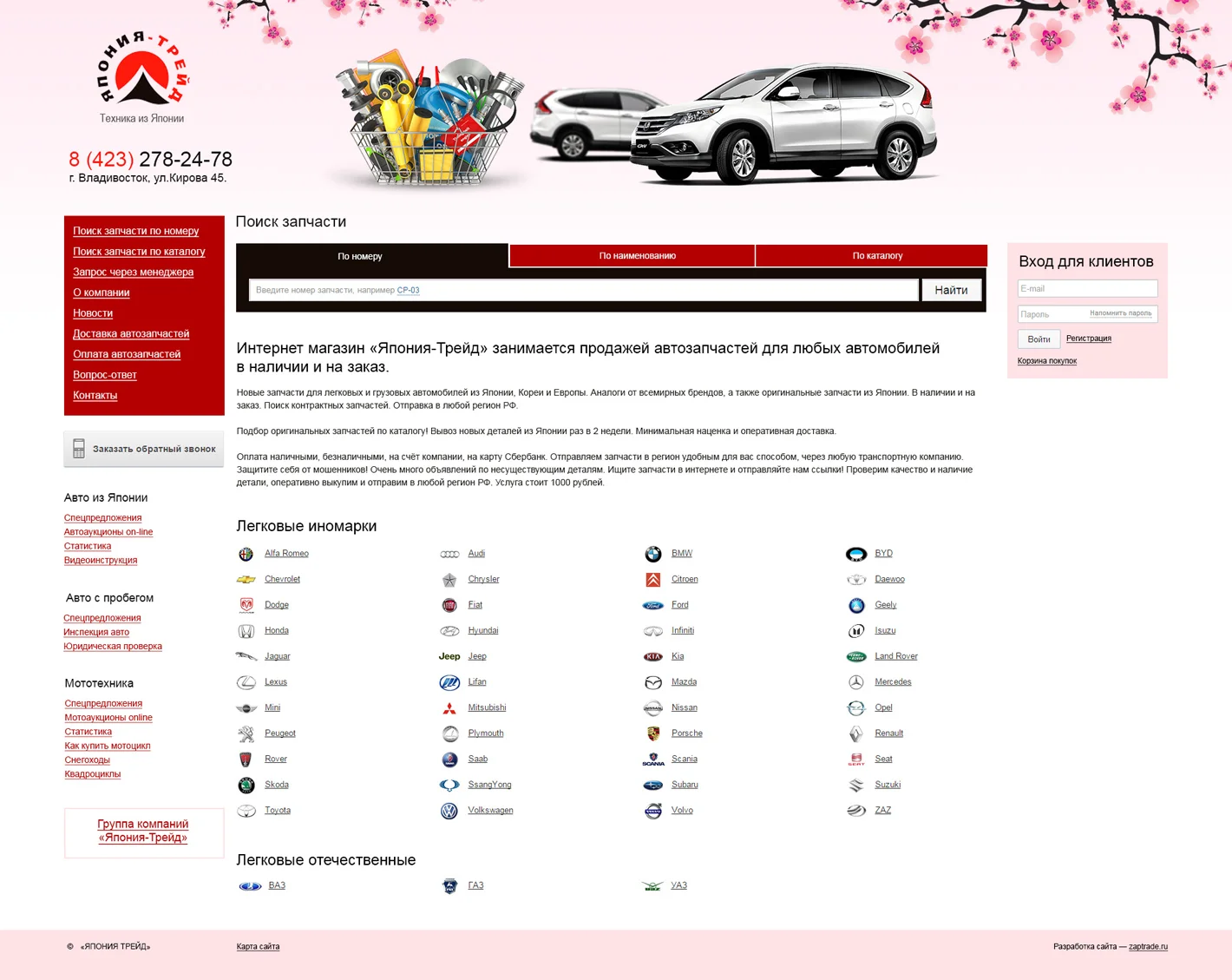The height and width of the screenshot is (980, 1232).
Task: Click Заказать обратный звонок button
Action: point(144,449)
